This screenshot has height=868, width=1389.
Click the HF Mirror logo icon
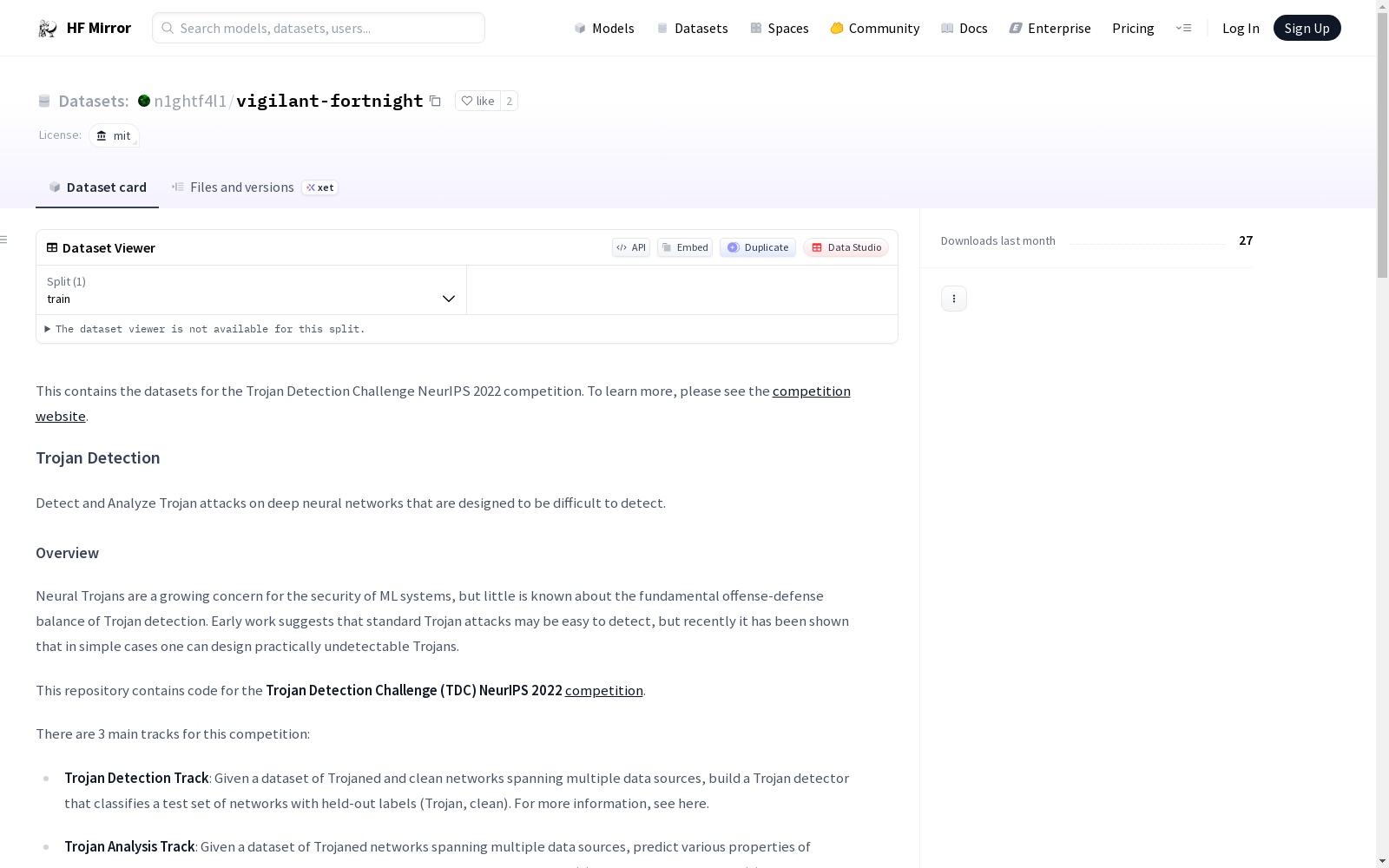(48, 29)
